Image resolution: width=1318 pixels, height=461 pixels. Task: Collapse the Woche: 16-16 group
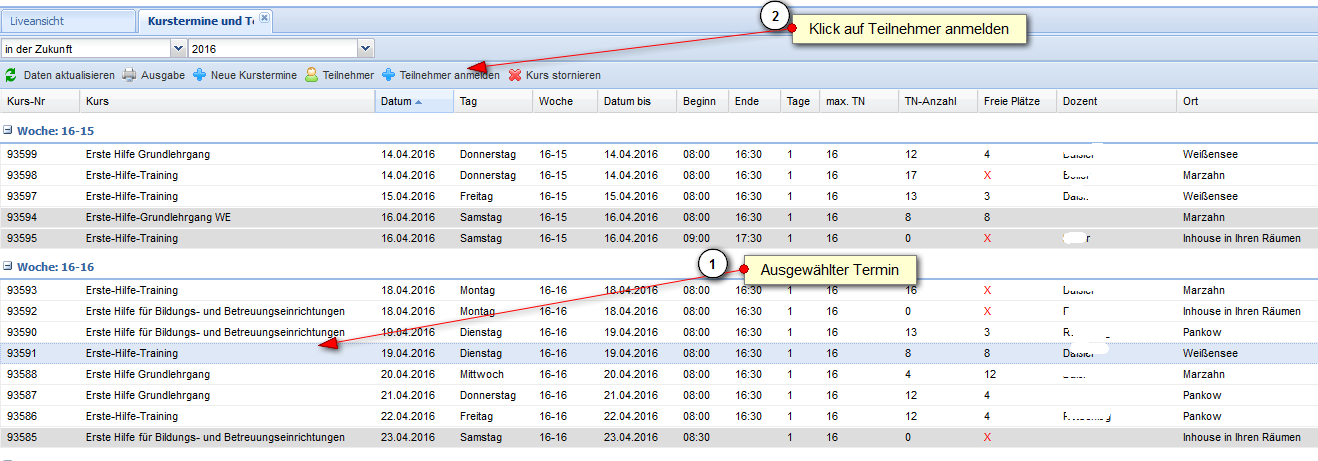[x=8, y=266]
